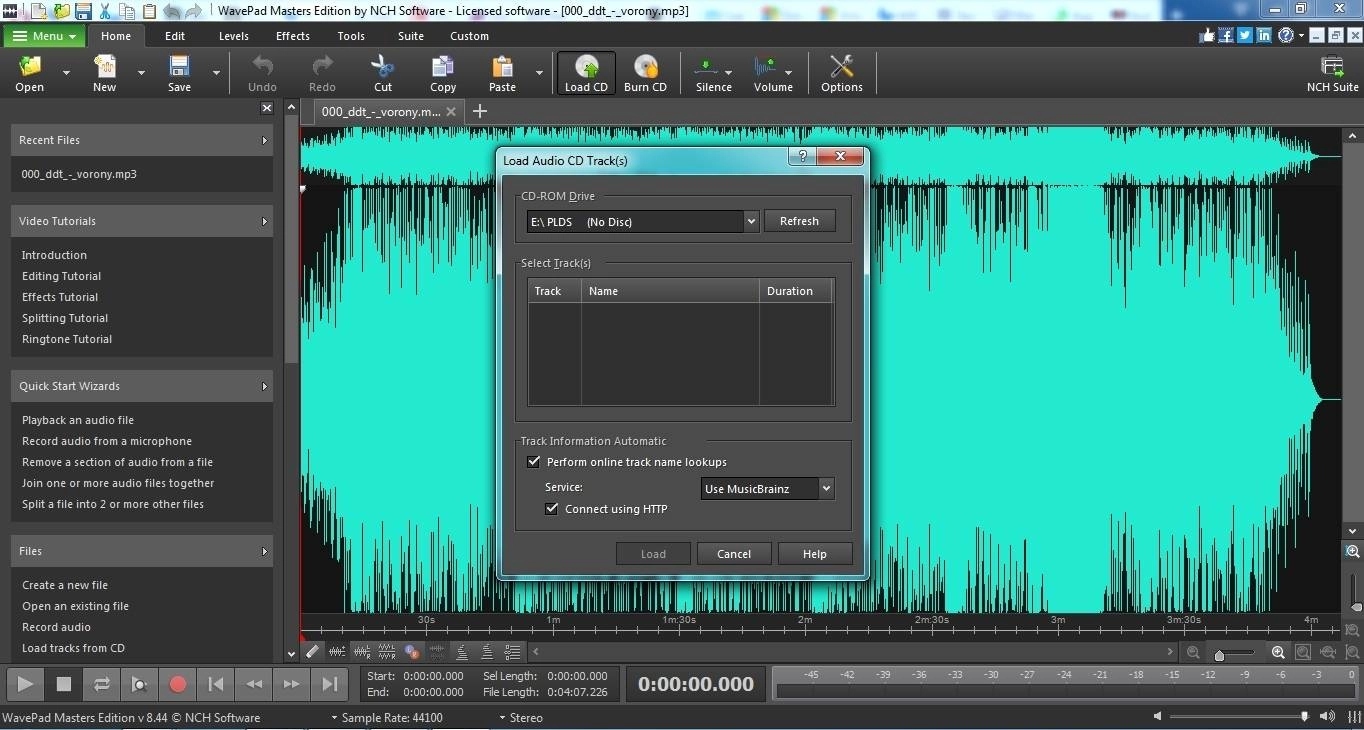Click the Burn CD icon
The height and width of the screenshot is (730, 1364).
[645, 67]
